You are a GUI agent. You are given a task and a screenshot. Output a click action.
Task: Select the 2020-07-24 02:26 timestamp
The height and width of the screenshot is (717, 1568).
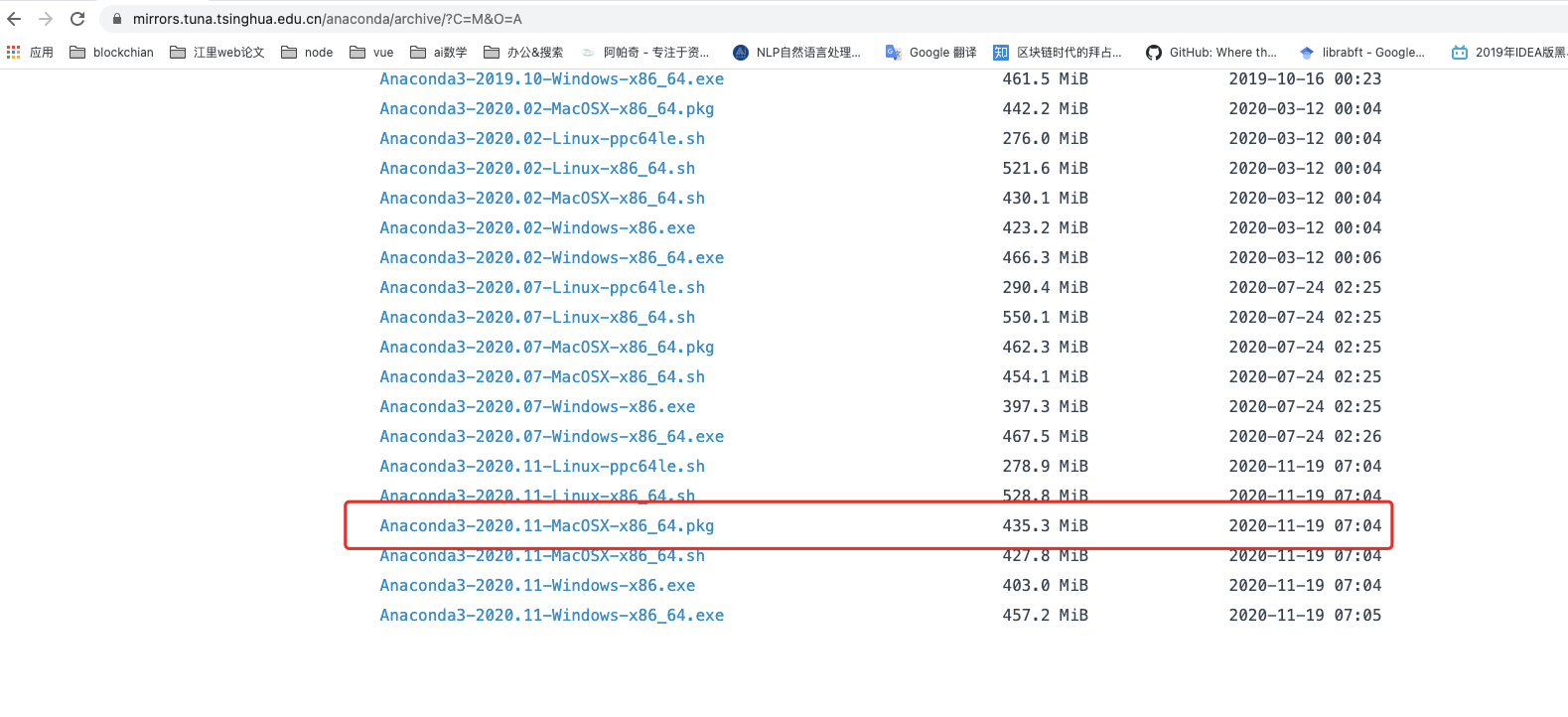1305,437
